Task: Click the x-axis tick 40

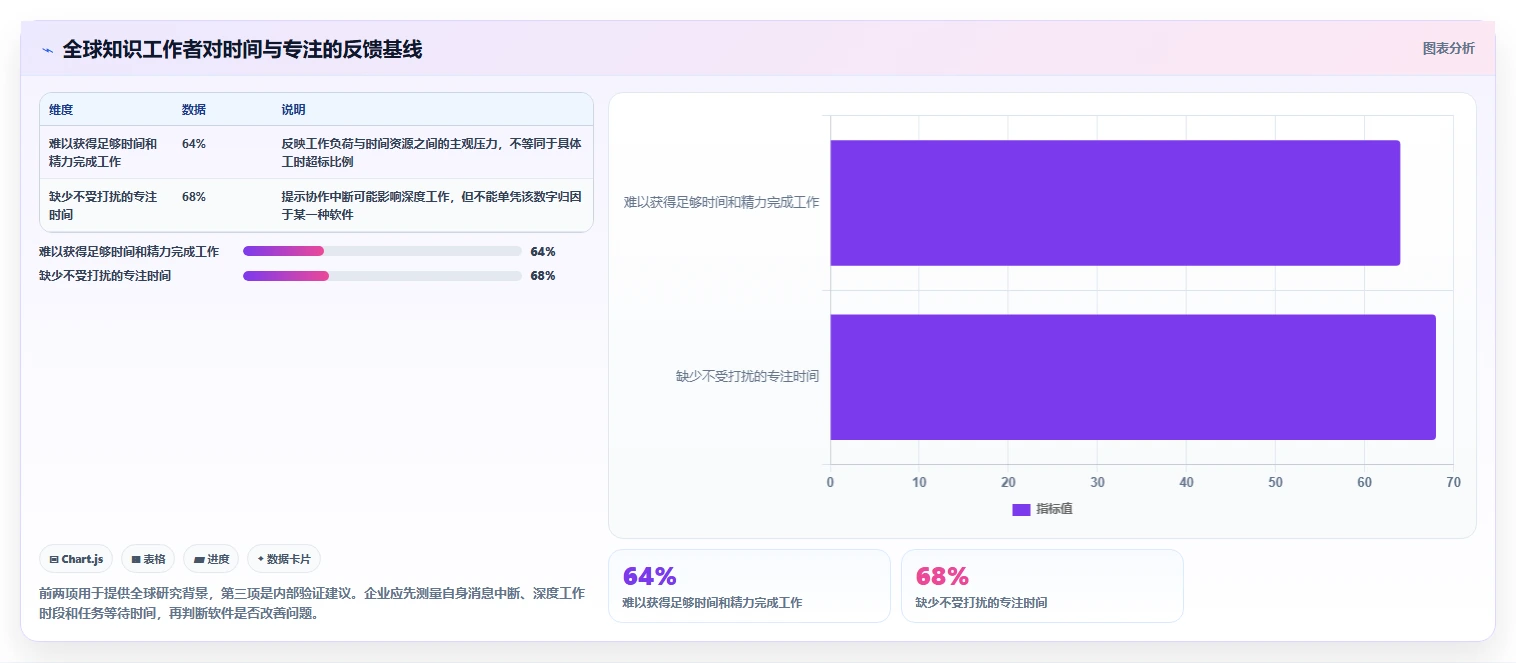Action: point(1186,482)
